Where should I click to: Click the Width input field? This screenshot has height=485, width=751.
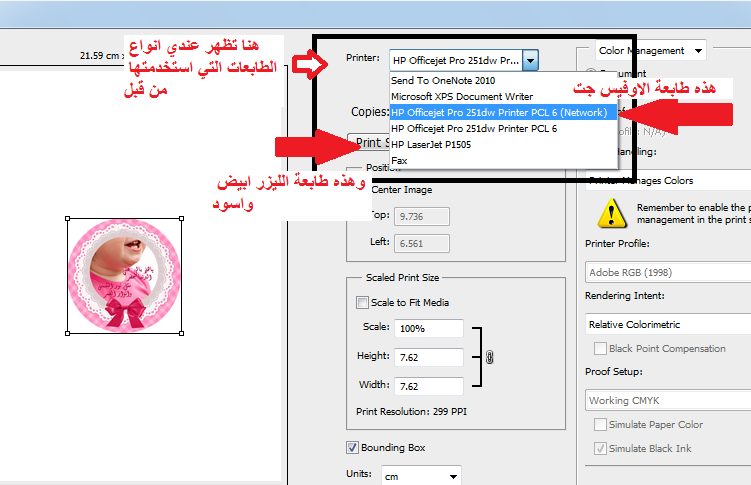click(429, 386)
